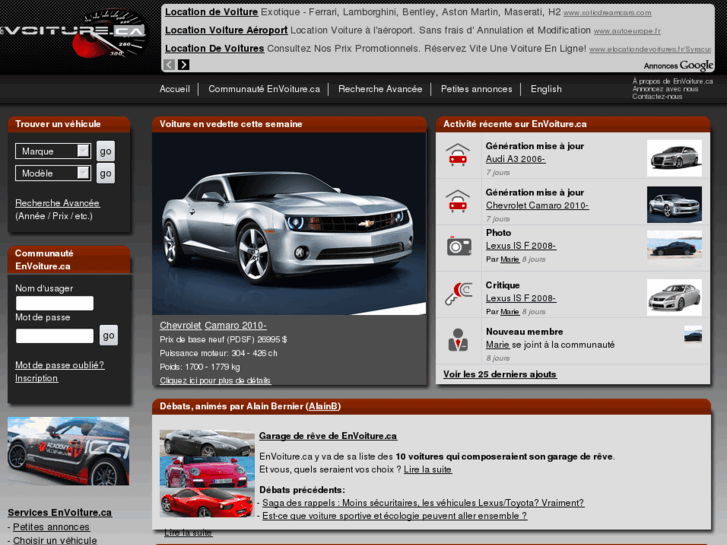Click the previous ad arrow button
The height and width of the screenshot is (545, 727).
pos(170,64)
